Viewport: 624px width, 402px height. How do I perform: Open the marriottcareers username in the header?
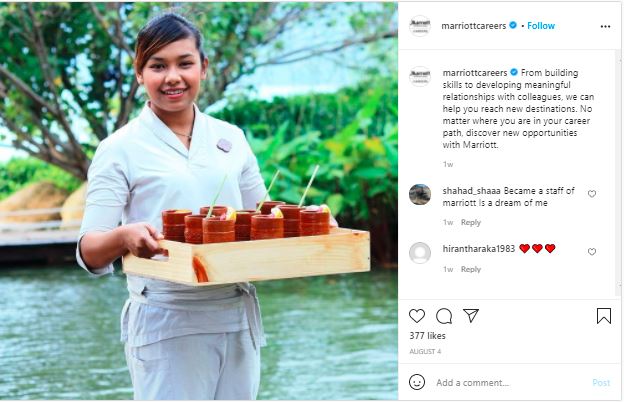474,26
